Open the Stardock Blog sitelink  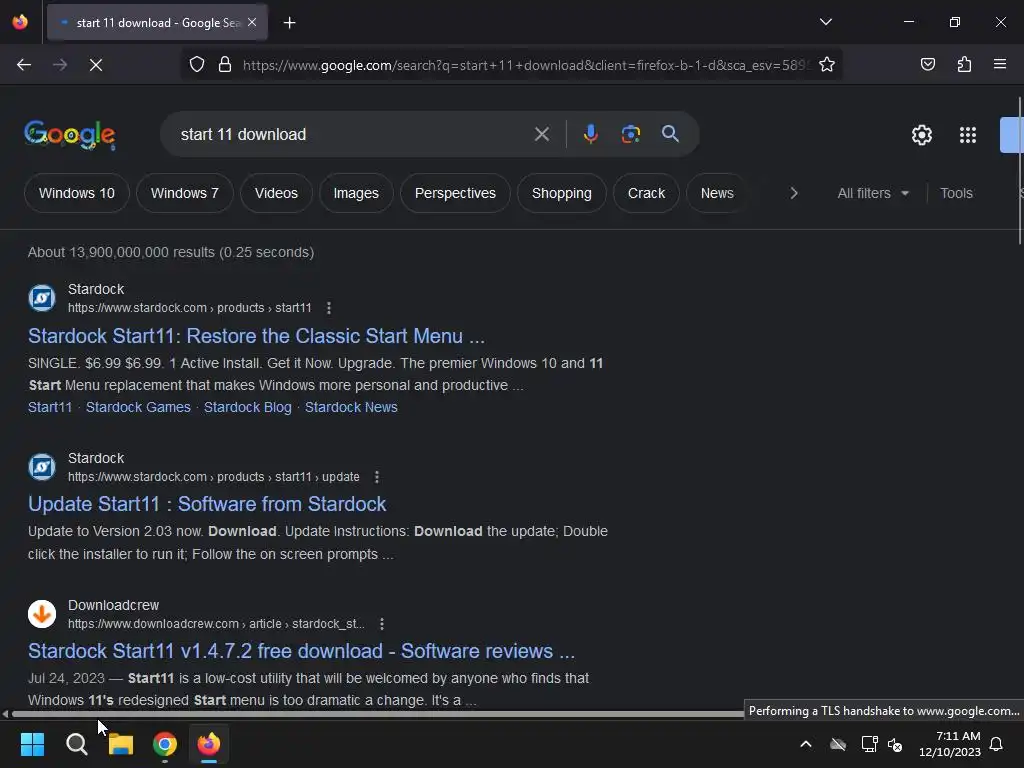[248, 407]
